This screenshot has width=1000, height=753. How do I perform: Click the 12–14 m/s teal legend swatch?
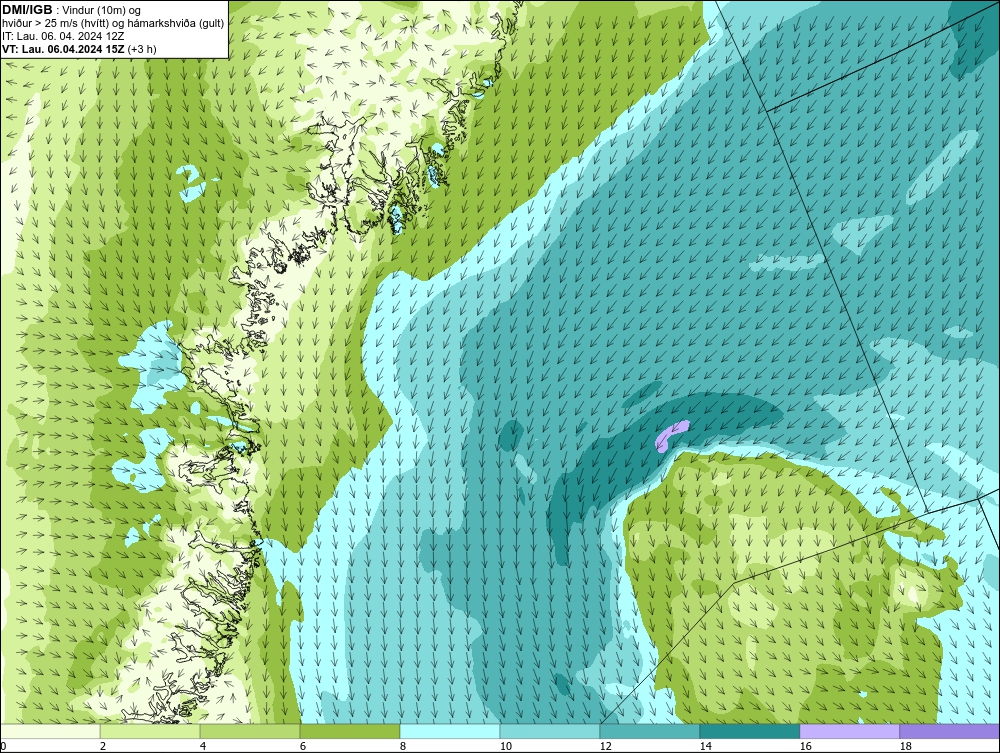[650, 731]
